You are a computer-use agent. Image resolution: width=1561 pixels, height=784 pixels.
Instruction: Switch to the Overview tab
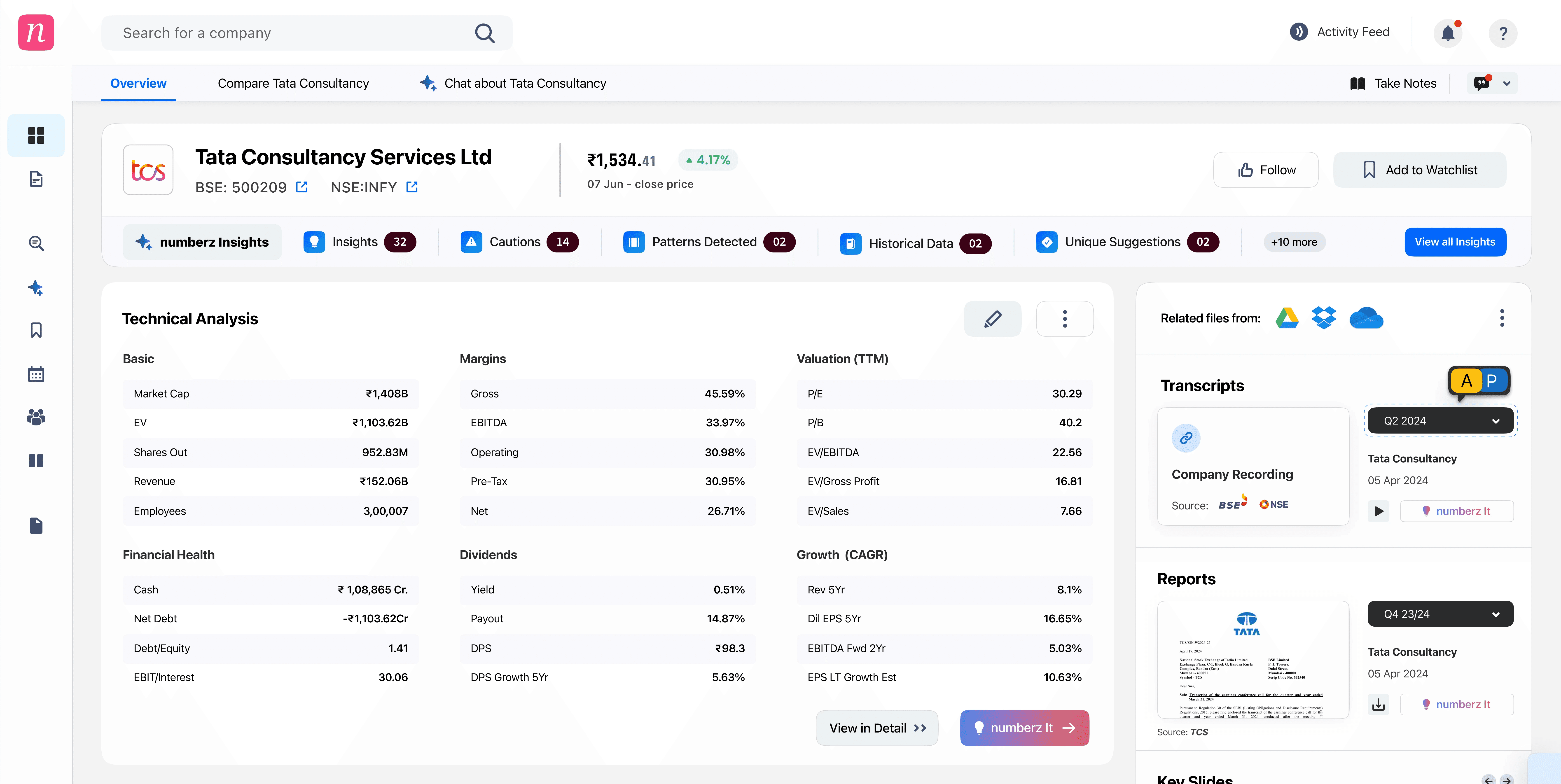(138, 83)
